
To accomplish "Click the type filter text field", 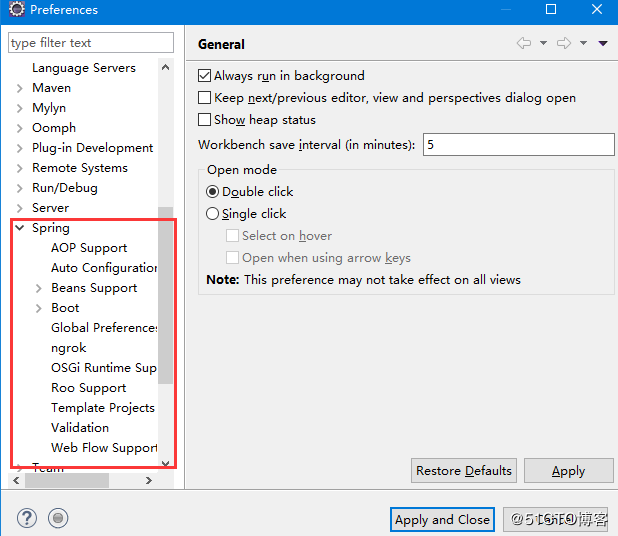I will coord(91,43).
